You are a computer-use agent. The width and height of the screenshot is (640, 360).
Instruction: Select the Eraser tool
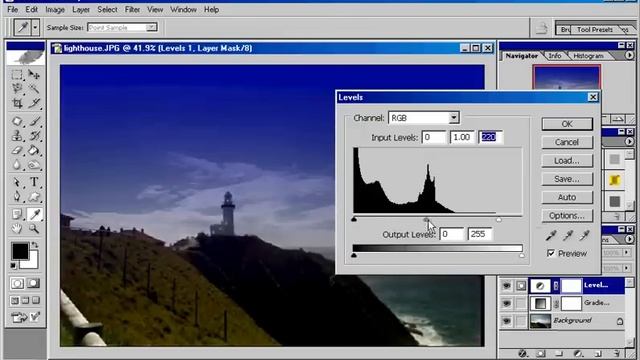click(17, 151)
